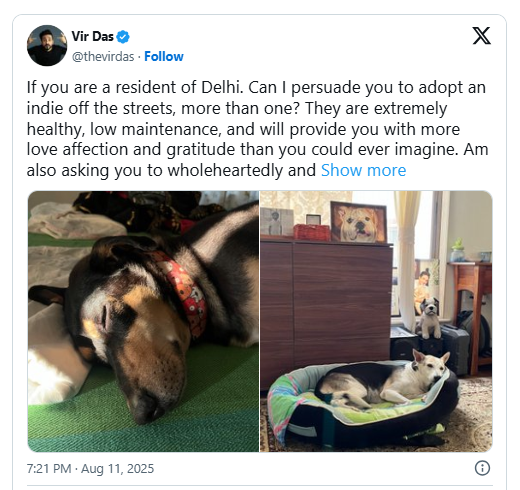Open the tweet info circle icon
This screenshot has height=490, width=520.
click(x=482, y=468)
